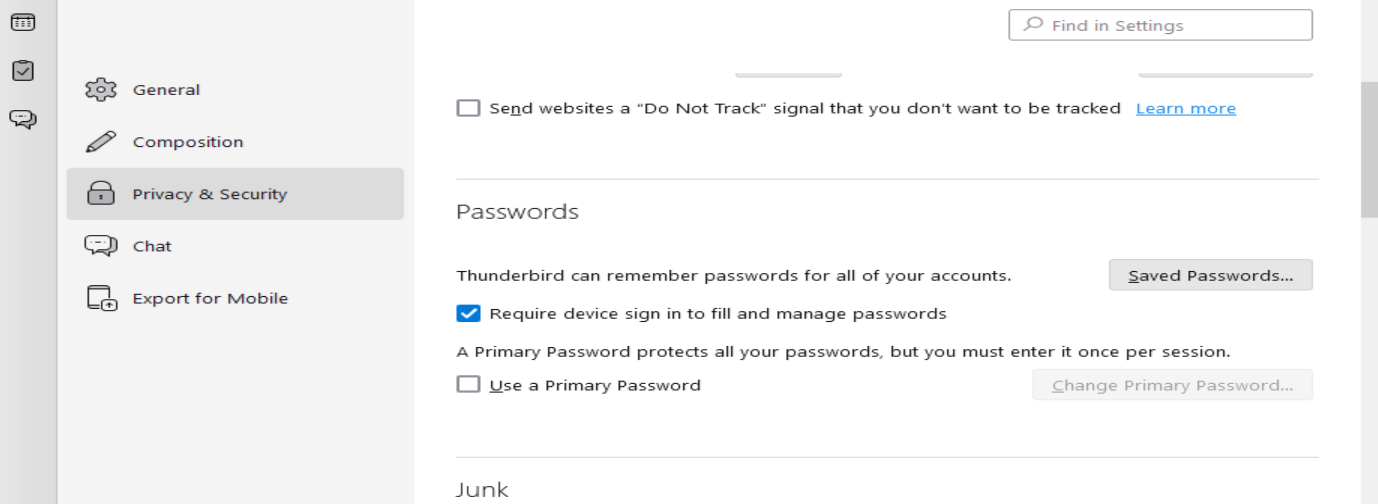
Task: Open the Chat space in left toolbar
Action: [22, 120]
